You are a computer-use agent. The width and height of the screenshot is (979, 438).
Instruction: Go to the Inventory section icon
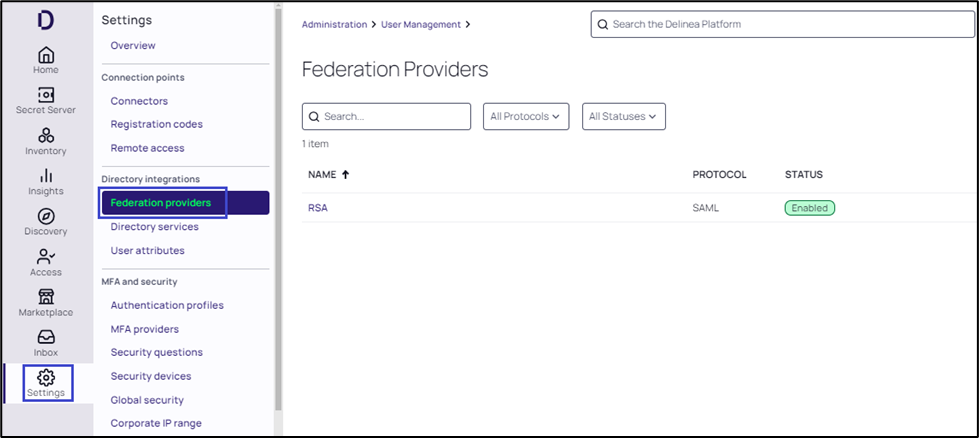(x=45, y=136)
